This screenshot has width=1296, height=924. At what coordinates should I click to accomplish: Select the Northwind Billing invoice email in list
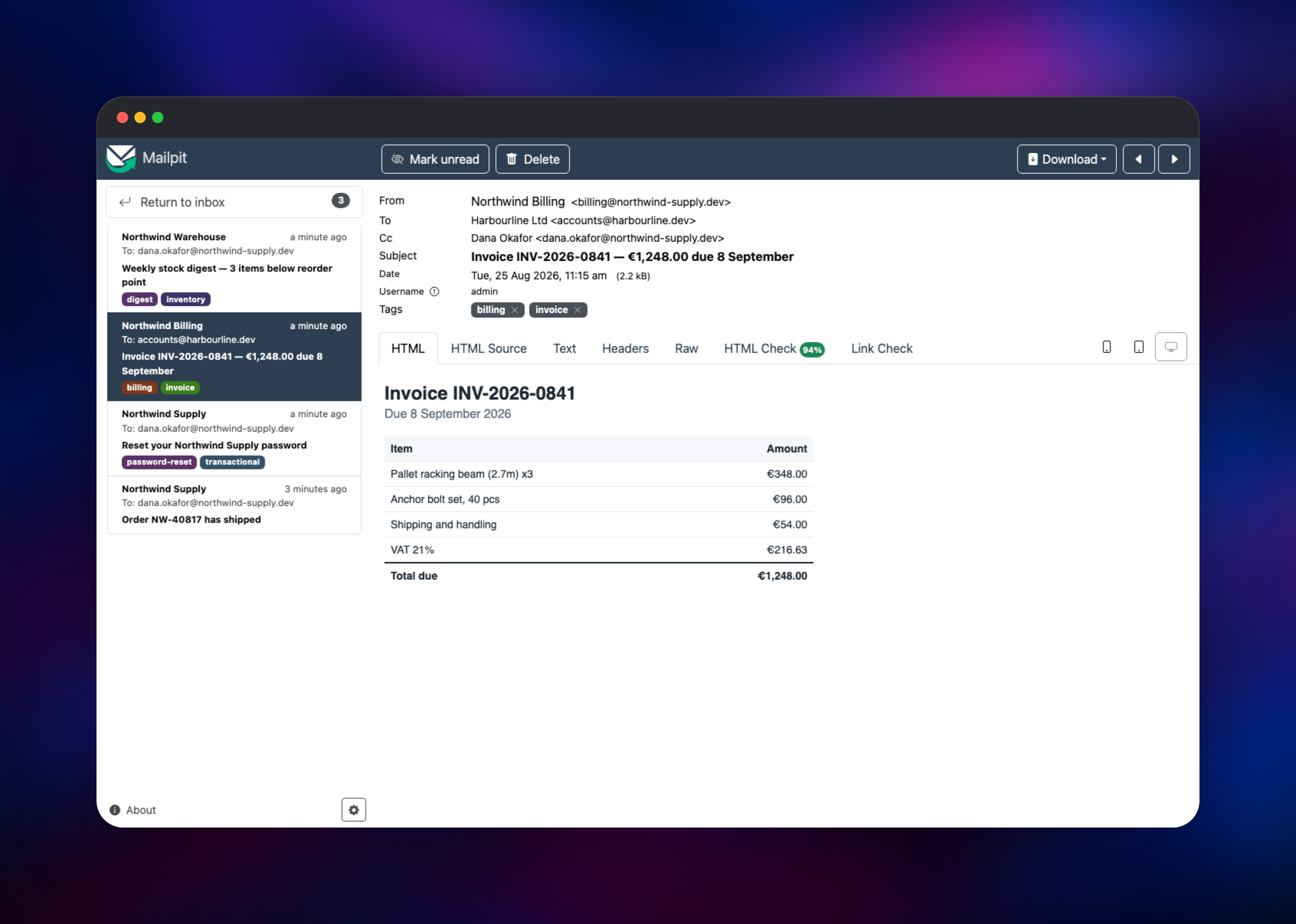point(234,357)
